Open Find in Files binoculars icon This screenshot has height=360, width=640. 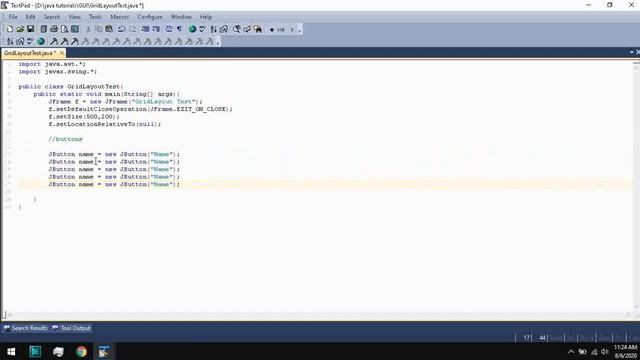tap(258, 29)
